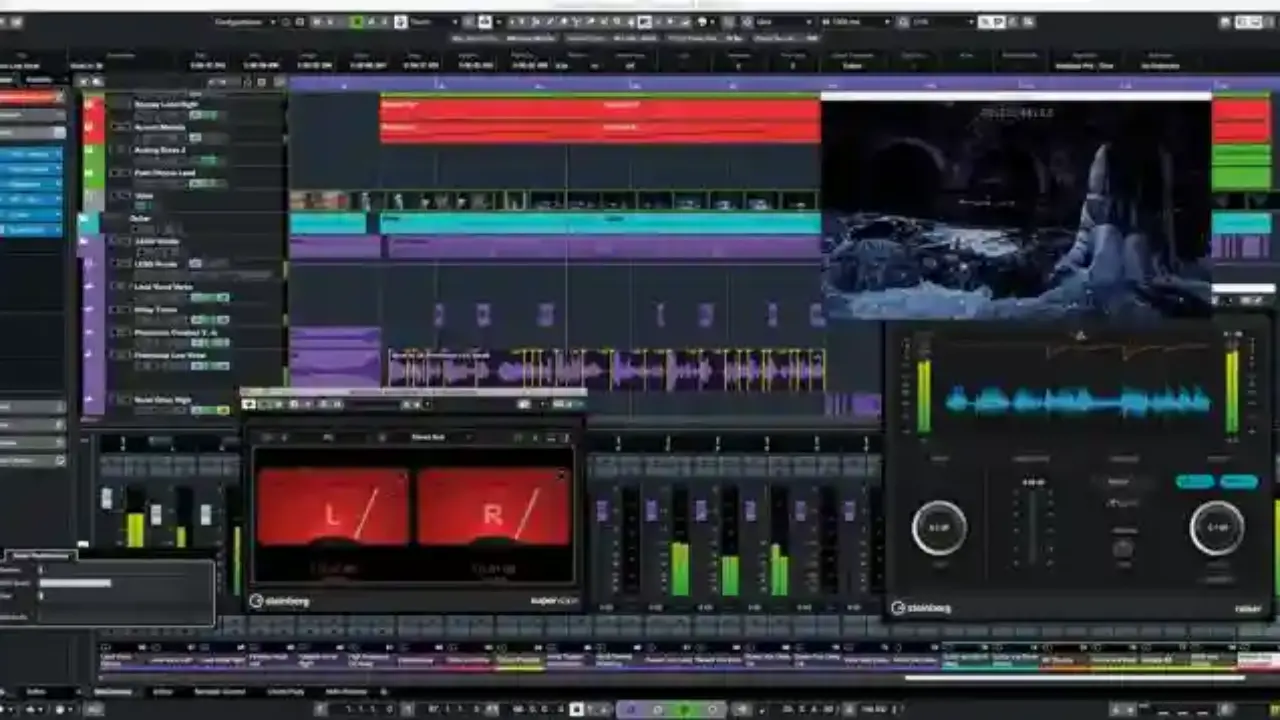Click the white highlighted tool left of the tool strip
The image size is (1280, 720).
tap(486, 21)
